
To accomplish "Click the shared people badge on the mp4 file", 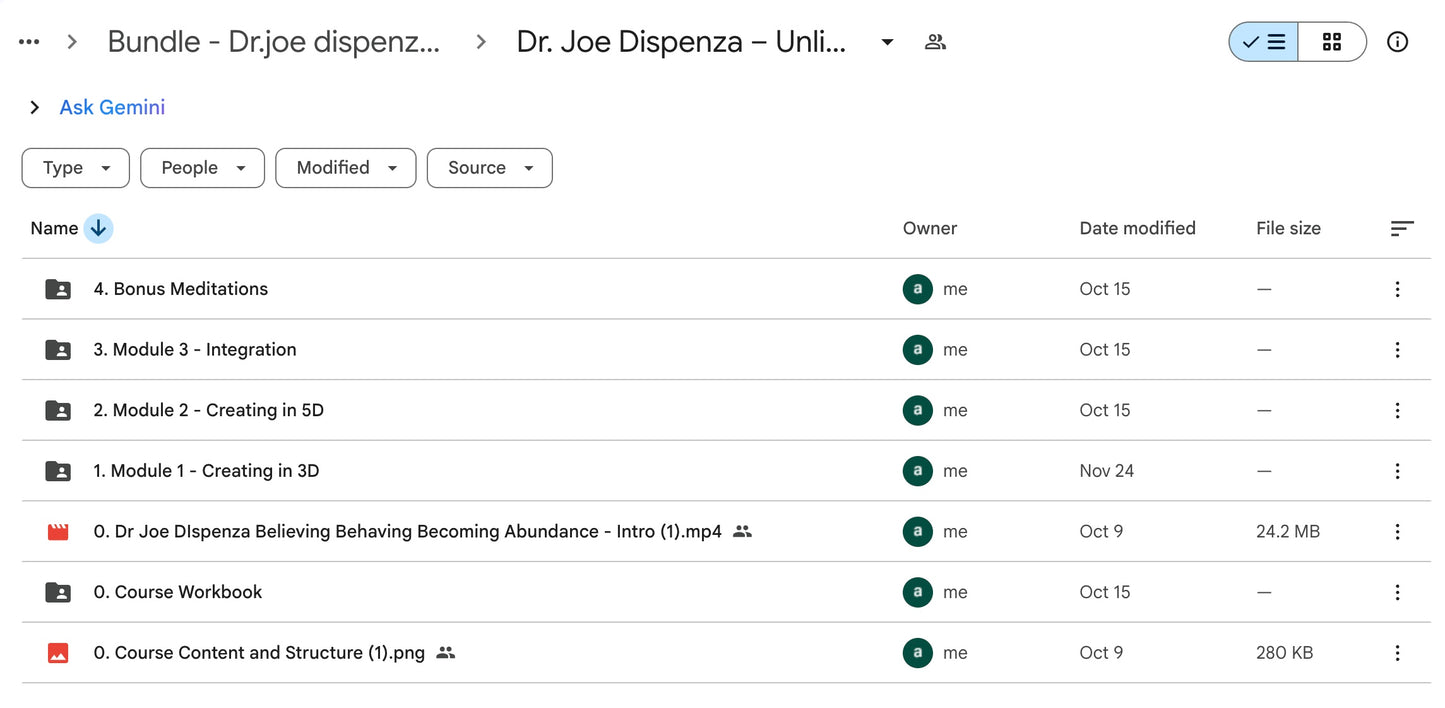I will pos(742,531).
